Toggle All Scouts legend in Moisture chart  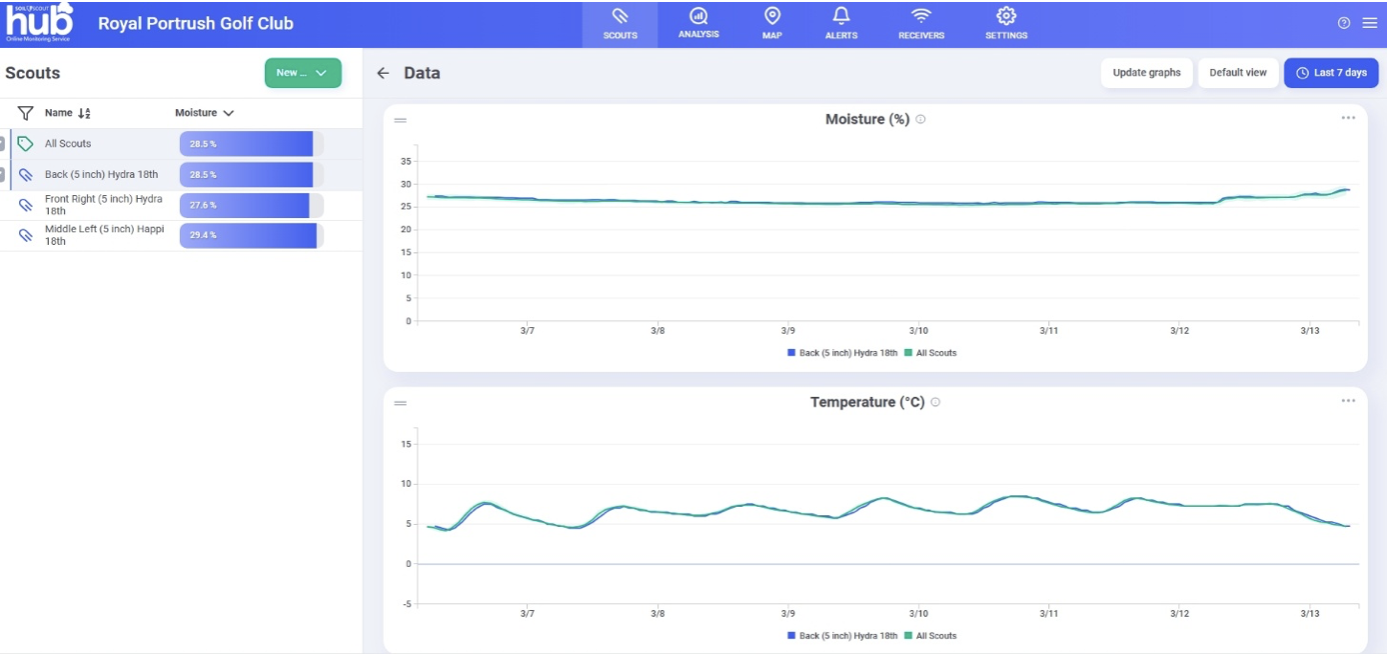[x=931, y=353]
